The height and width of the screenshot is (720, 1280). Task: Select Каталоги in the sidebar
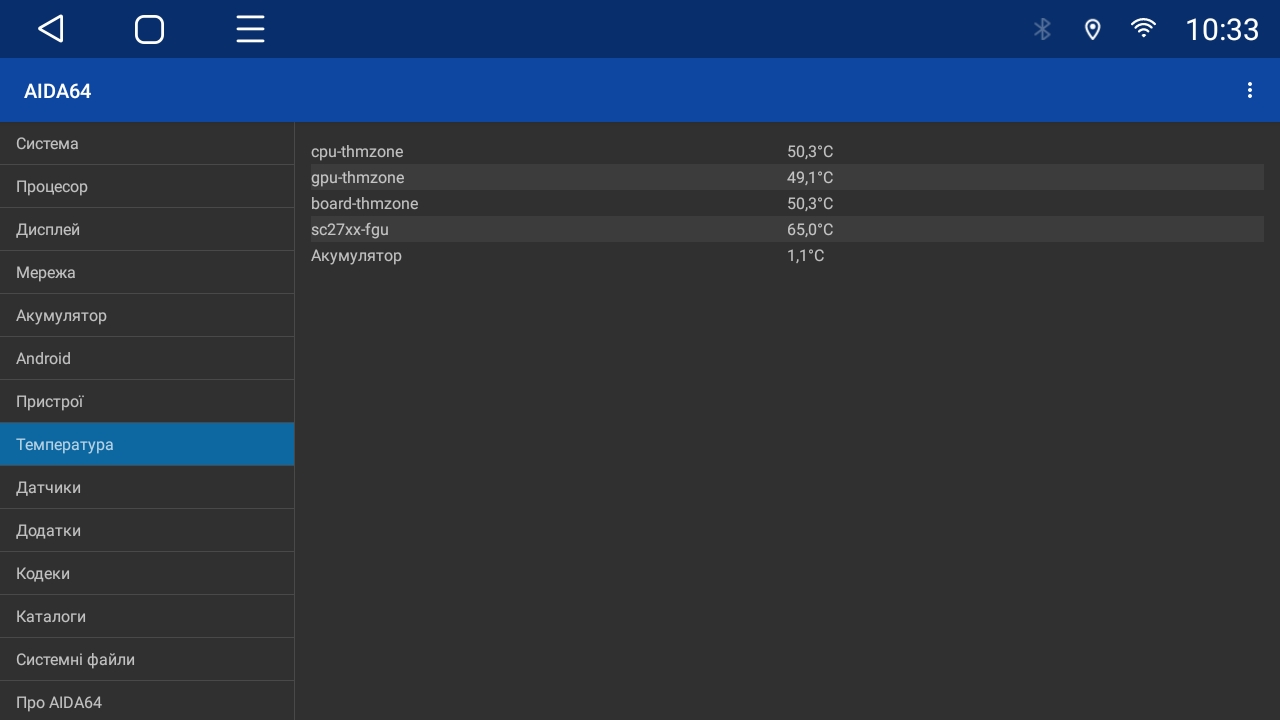pyautogui.click(x=147, y=616)
